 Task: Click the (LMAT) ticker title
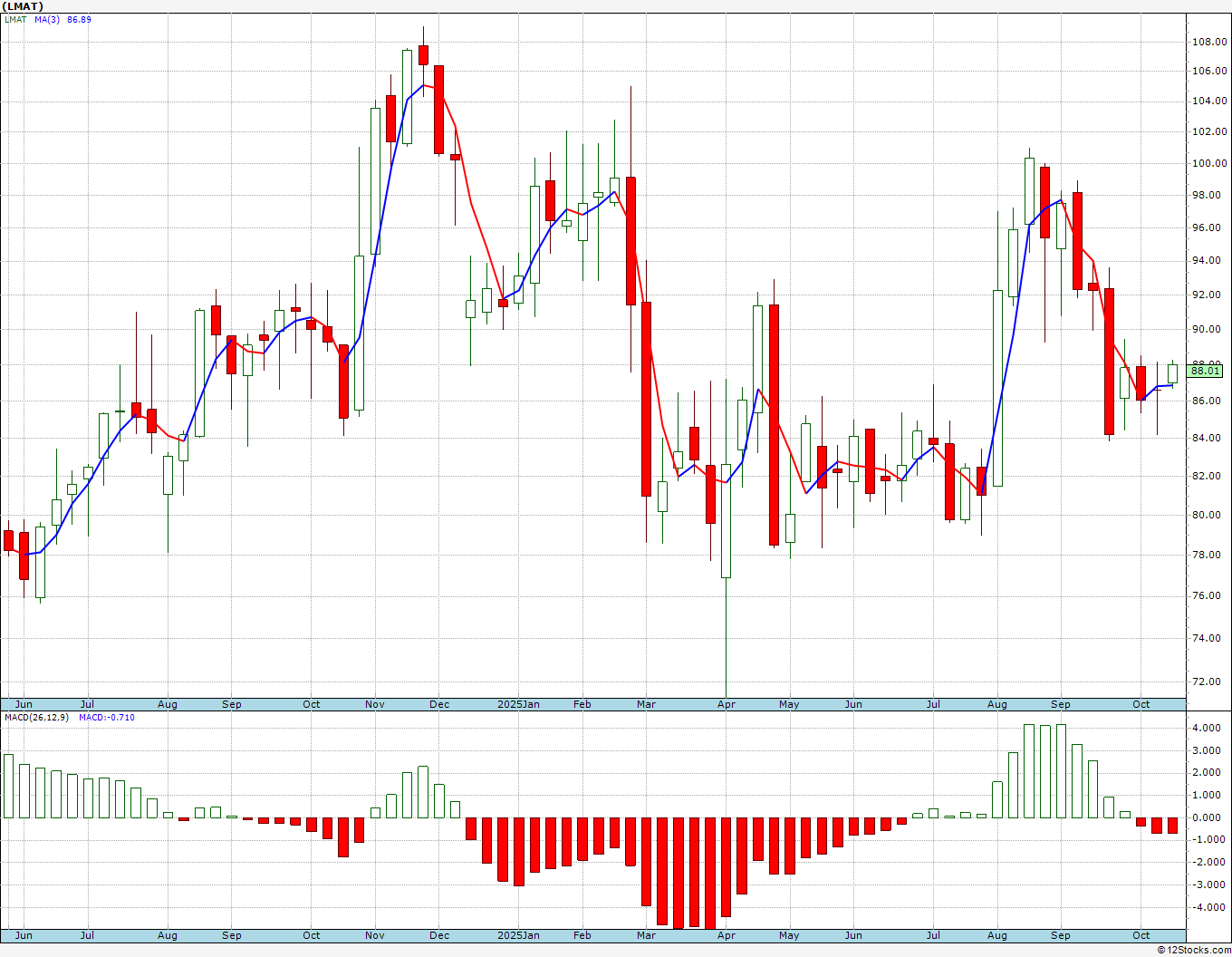23,6
